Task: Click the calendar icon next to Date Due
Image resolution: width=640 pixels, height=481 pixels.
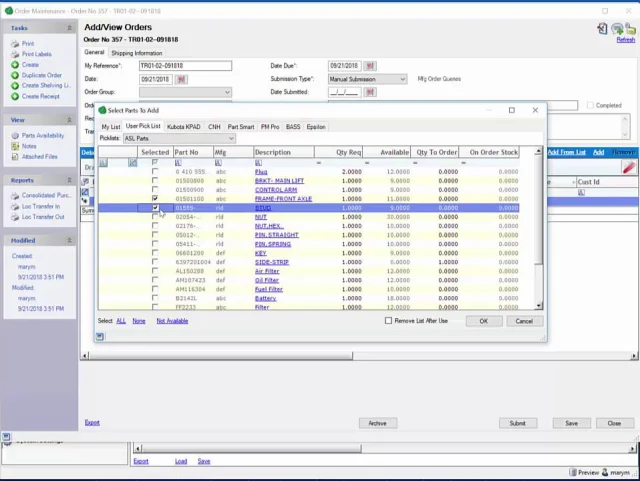Action: 370,66
